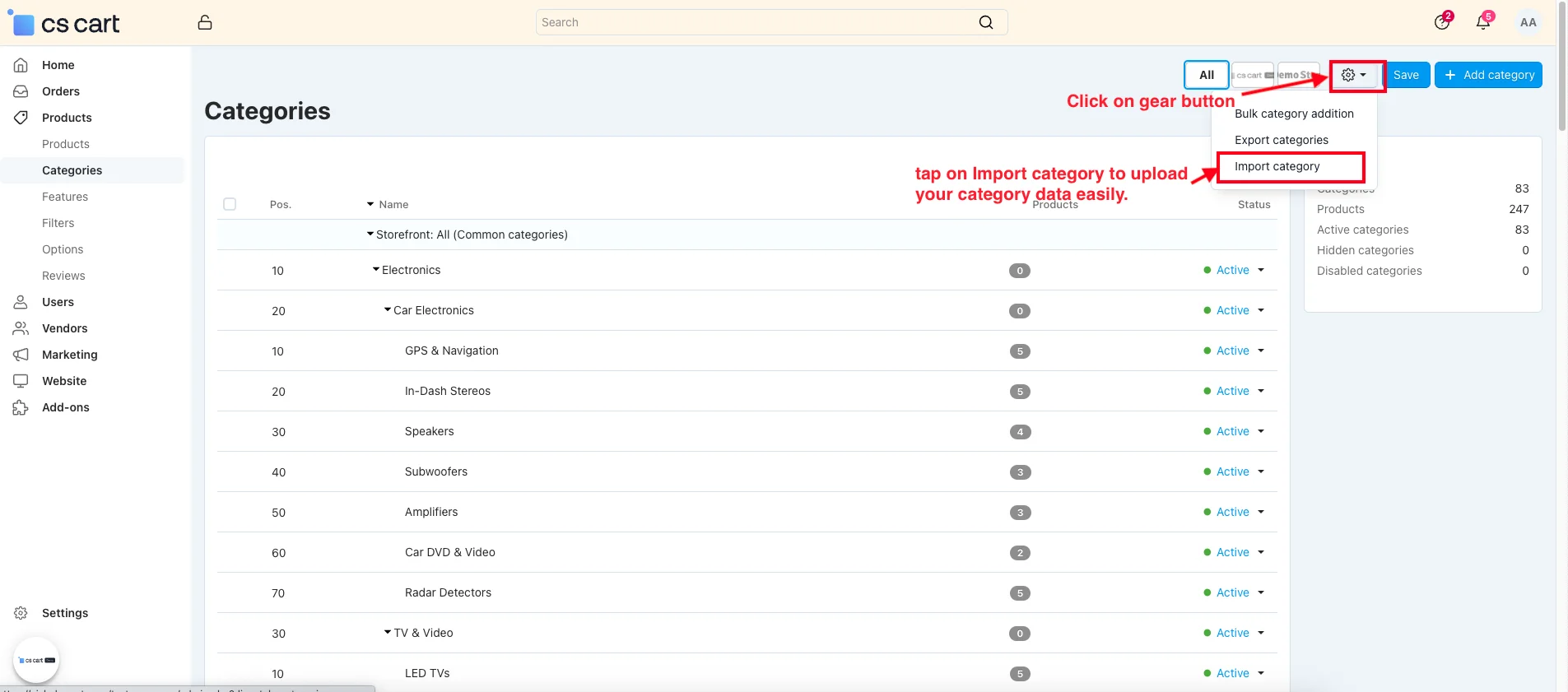Expand the TV & Video category arrow
Image resolution: width=1568 pixels, height=692 pixels.
pyautogui.click(x=388, y=633)
